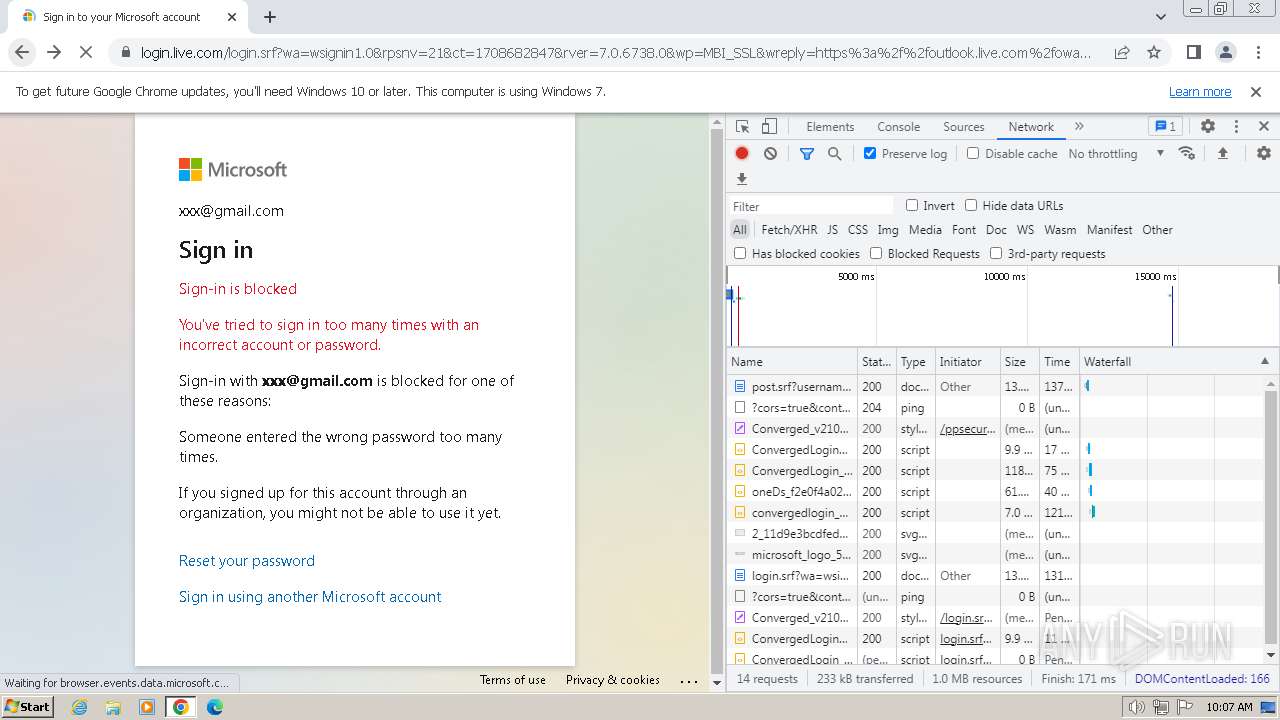This screenshot has height=720, width=1280.
Task: Open network search magnifier
Action: tap(834, 154)
